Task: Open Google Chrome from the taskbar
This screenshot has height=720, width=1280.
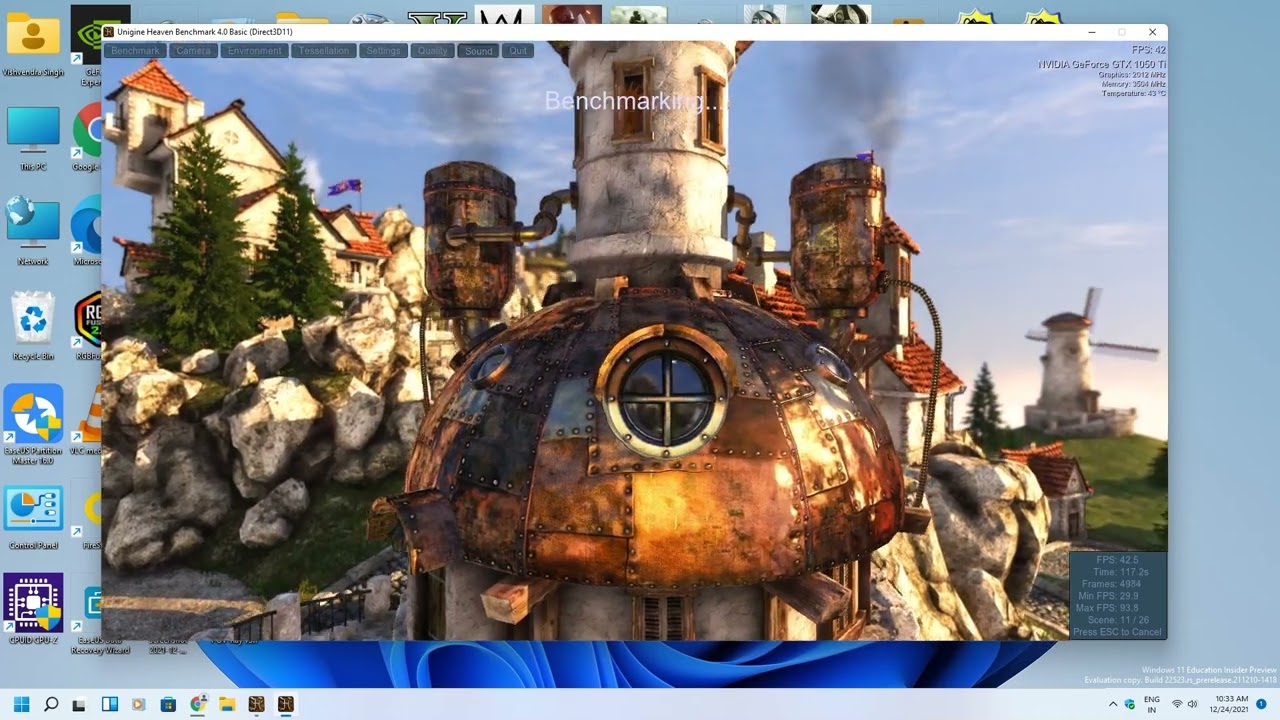Action: click(198, 704)
